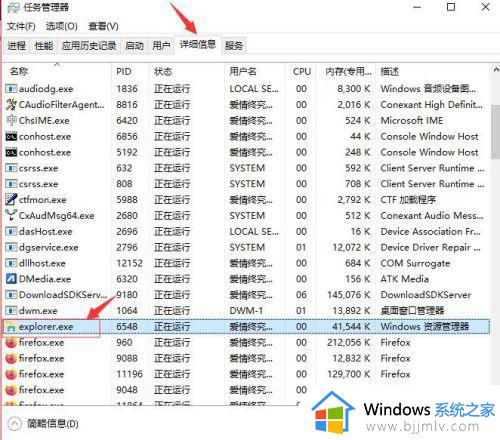Click PID value 12152
This screenshot has width=500, height=440.
click(129, 263)
